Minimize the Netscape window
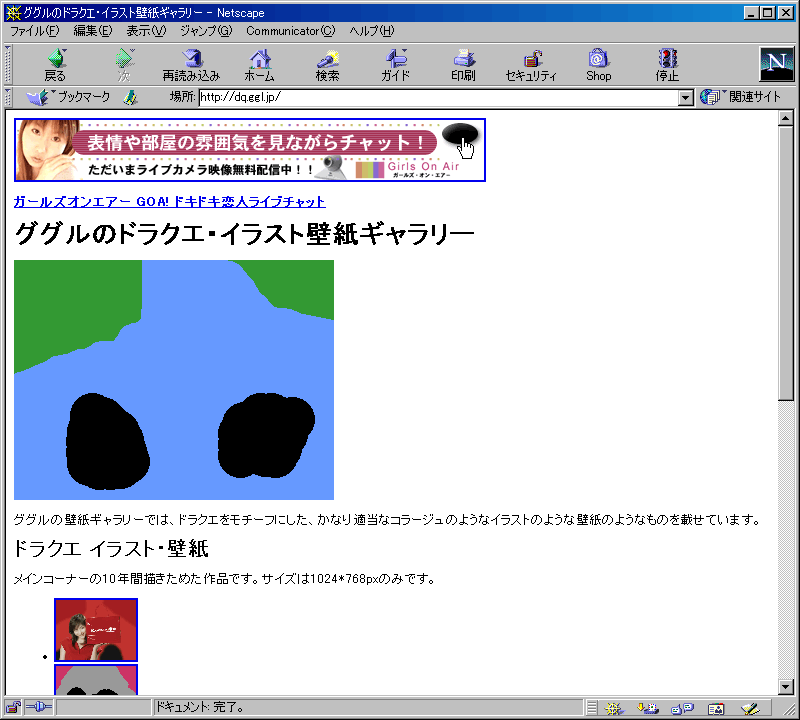Image resolution: width=800 pixels, height=720 pixels. click(750, 13)
